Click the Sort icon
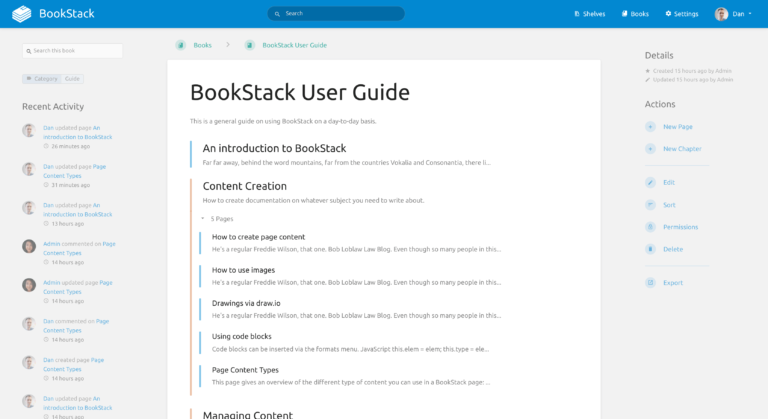768x419 pixels. pyautogui.click(x=650, y=205)
